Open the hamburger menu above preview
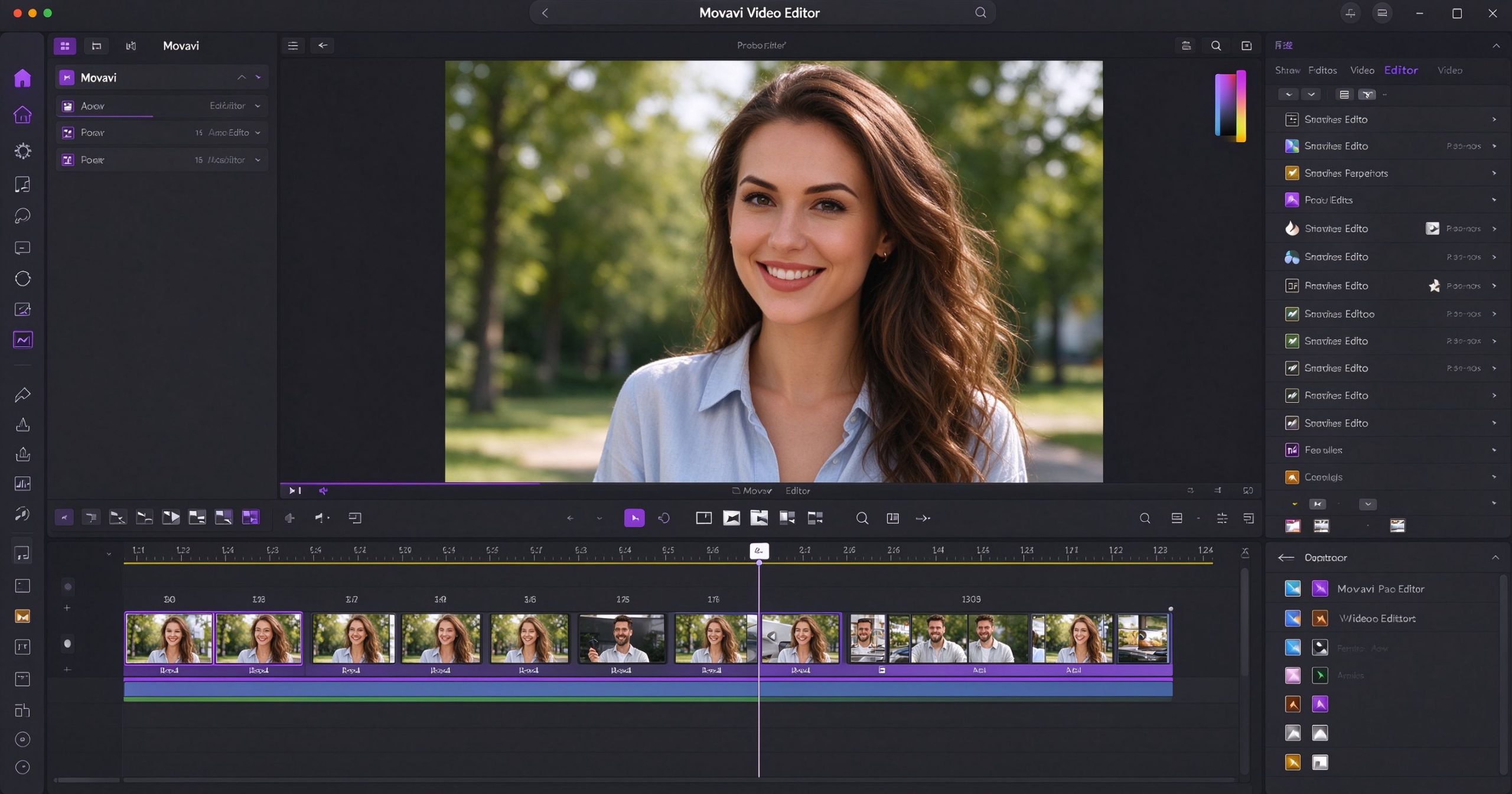1512x794 pixels. (x=292, y=45)
